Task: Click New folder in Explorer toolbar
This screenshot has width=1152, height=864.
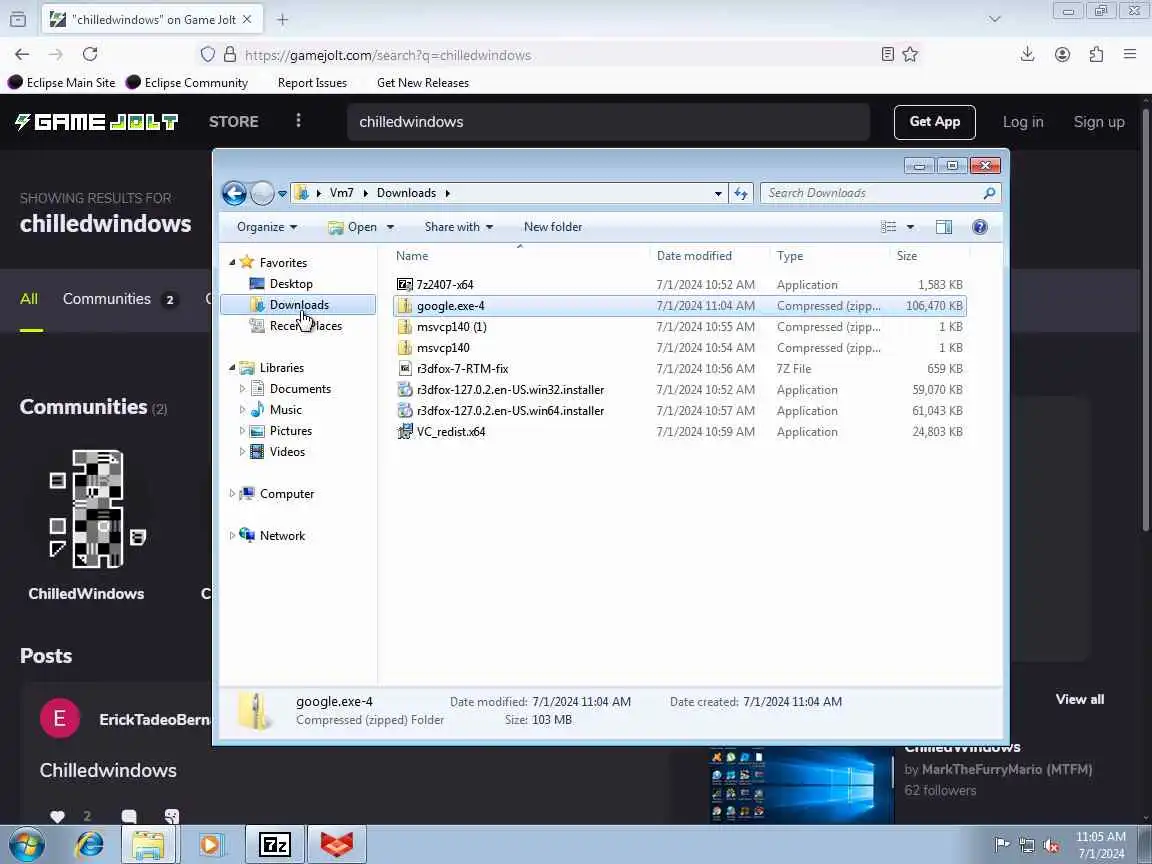Action: (x=552, y=227)
